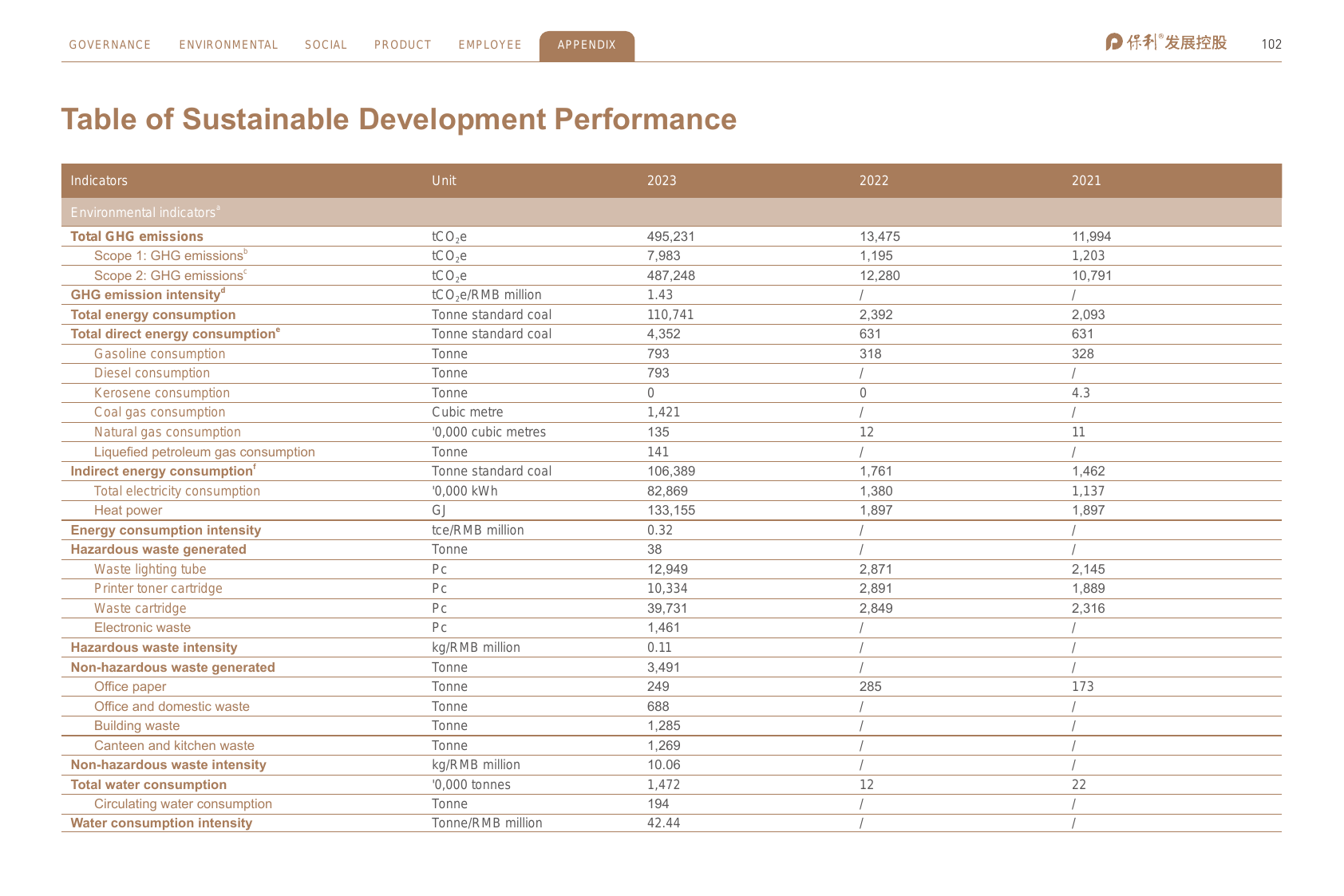Viewport: 1344px width, 896px height.
Task: Click the value 487,248
Action: (x=671, y=275)
